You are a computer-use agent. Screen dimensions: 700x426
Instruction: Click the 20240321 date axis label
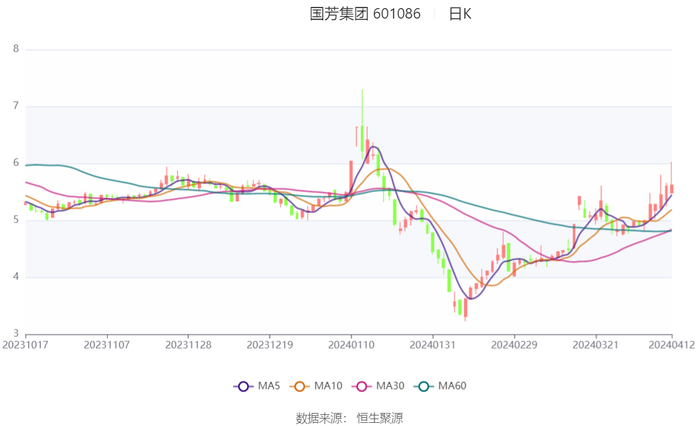(596, 345)
